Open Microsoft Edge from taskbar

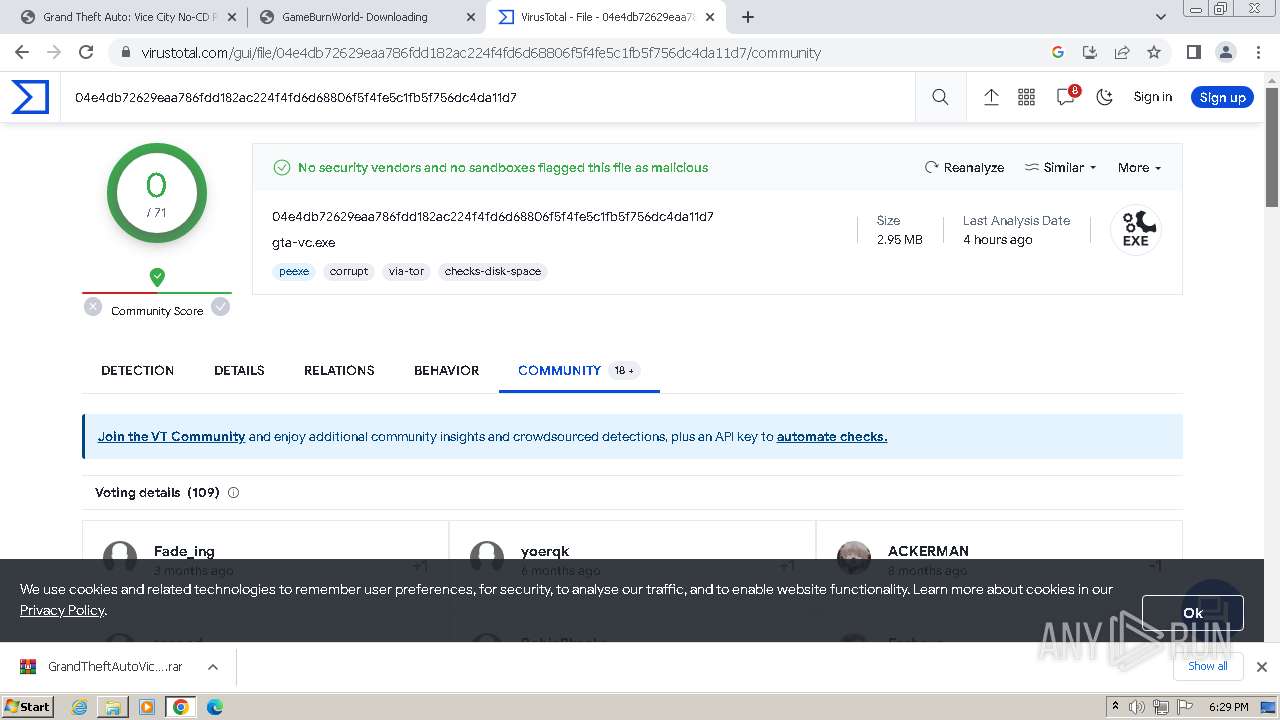pyautogui.click(x=215, y=707)
